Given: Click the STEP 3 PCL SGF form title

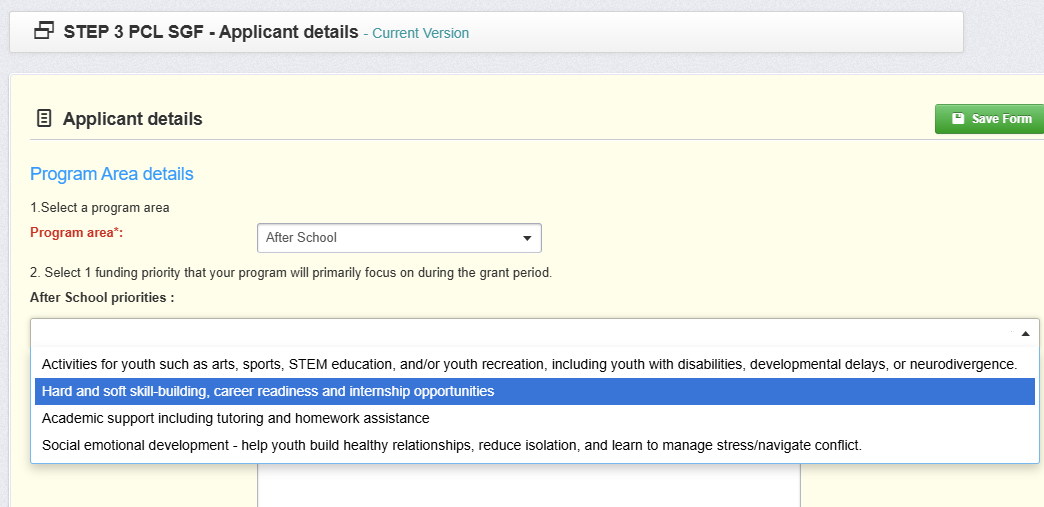Looking at the screenshot, I should [x=211, y=32].
